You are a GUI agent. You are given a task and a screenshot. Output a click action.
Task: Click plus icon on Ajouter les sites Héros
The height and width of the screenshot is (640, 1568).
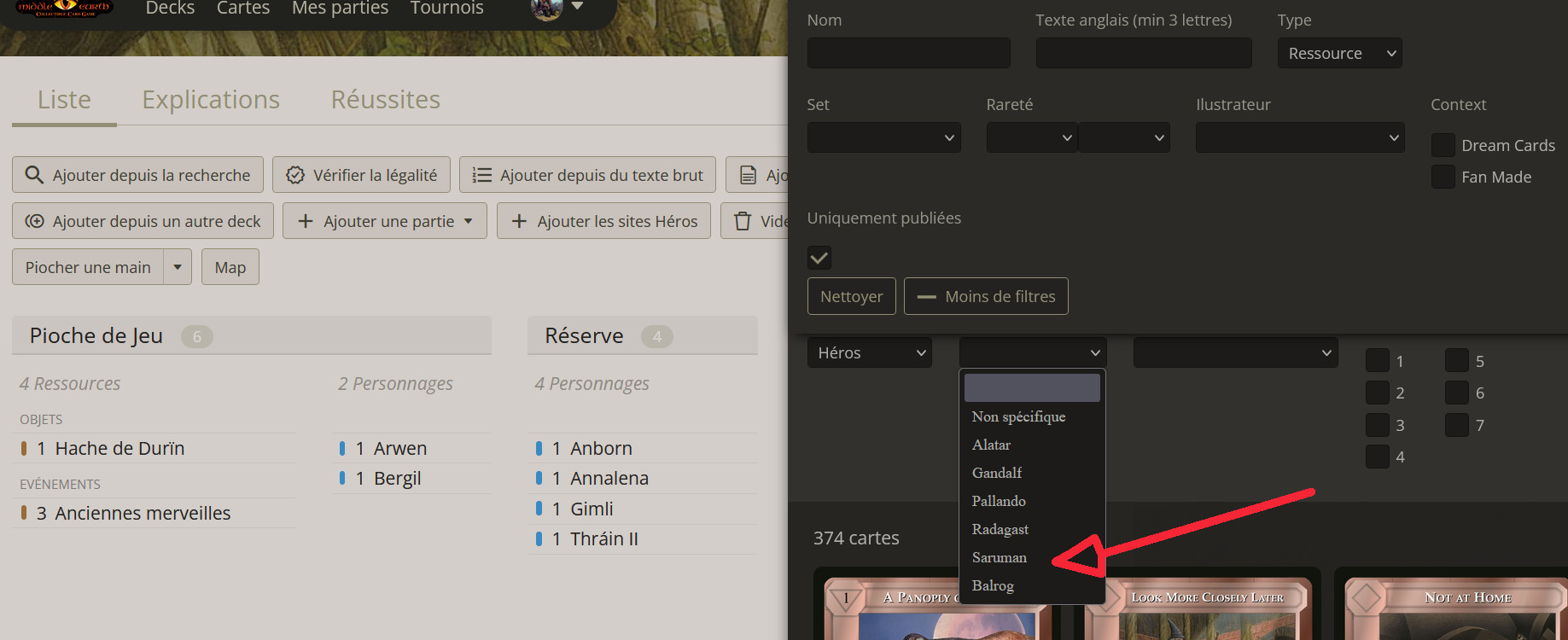pyautogui.click(x=519, y=221)
